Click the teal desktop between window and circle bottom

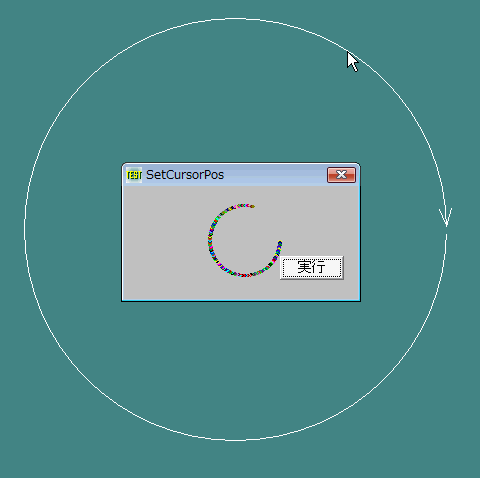coord(240,370)
